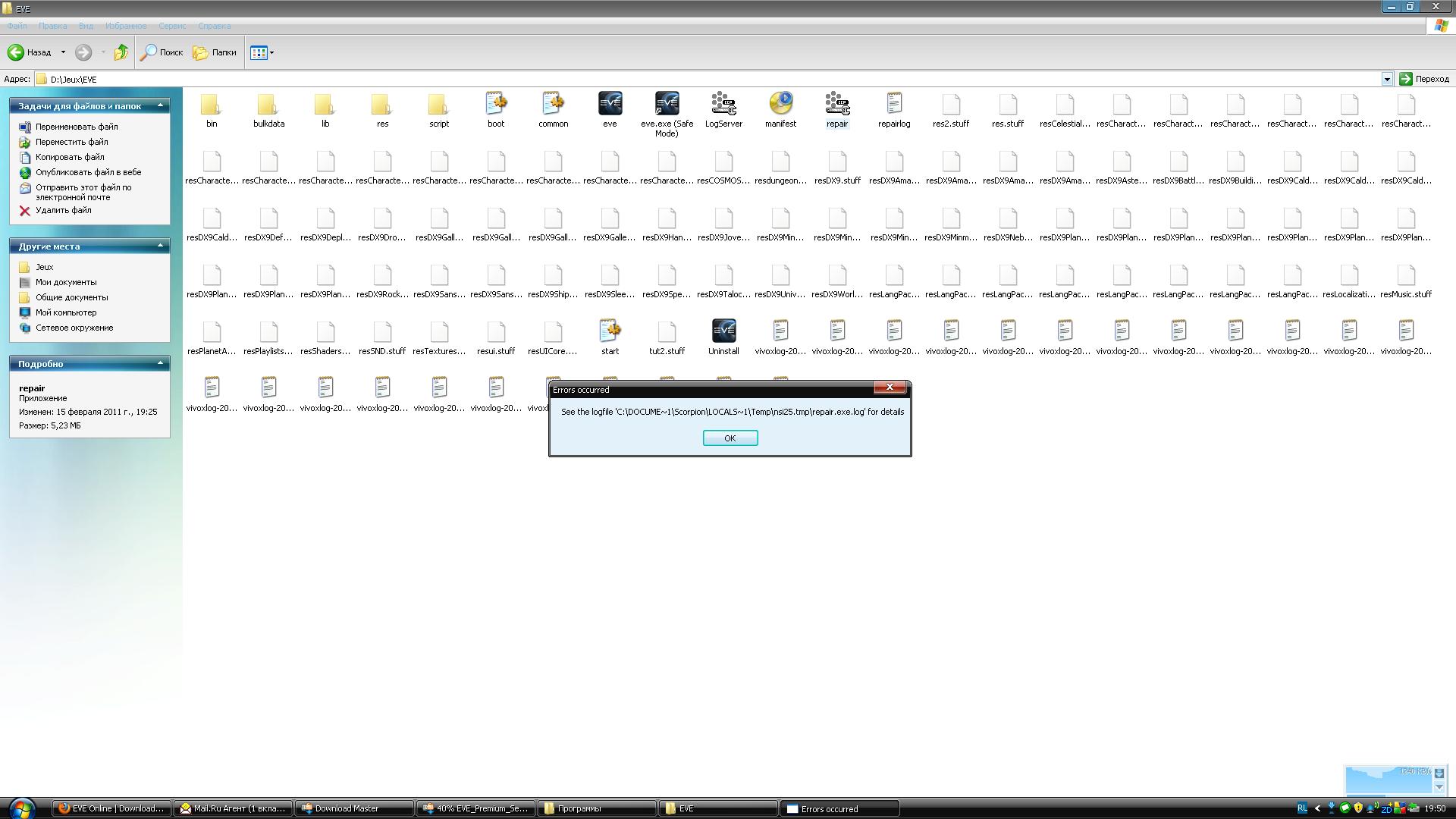Collapse the Задачи для файлов и папок panel
The image size is (1456, 819).
click(x=160, y=106)
